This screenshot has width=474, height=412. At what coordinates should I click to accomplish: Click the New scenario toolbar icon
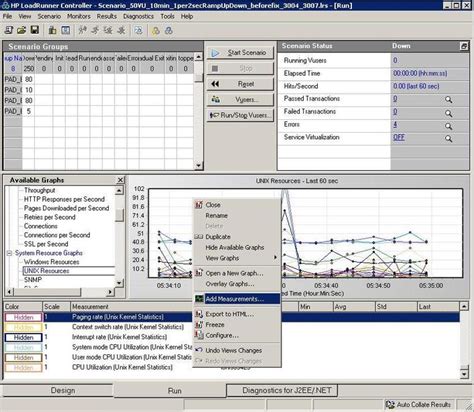coord(9,30)
